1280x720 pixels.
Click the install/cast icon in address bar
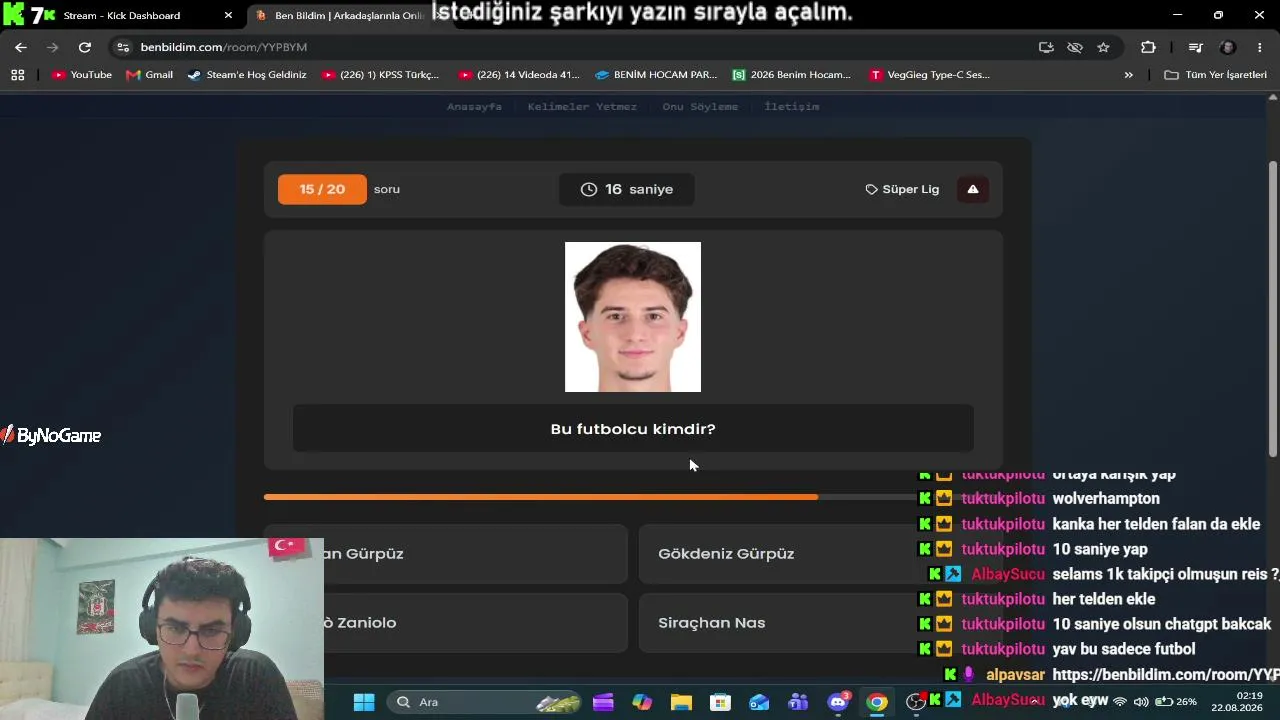[1046, 47]
